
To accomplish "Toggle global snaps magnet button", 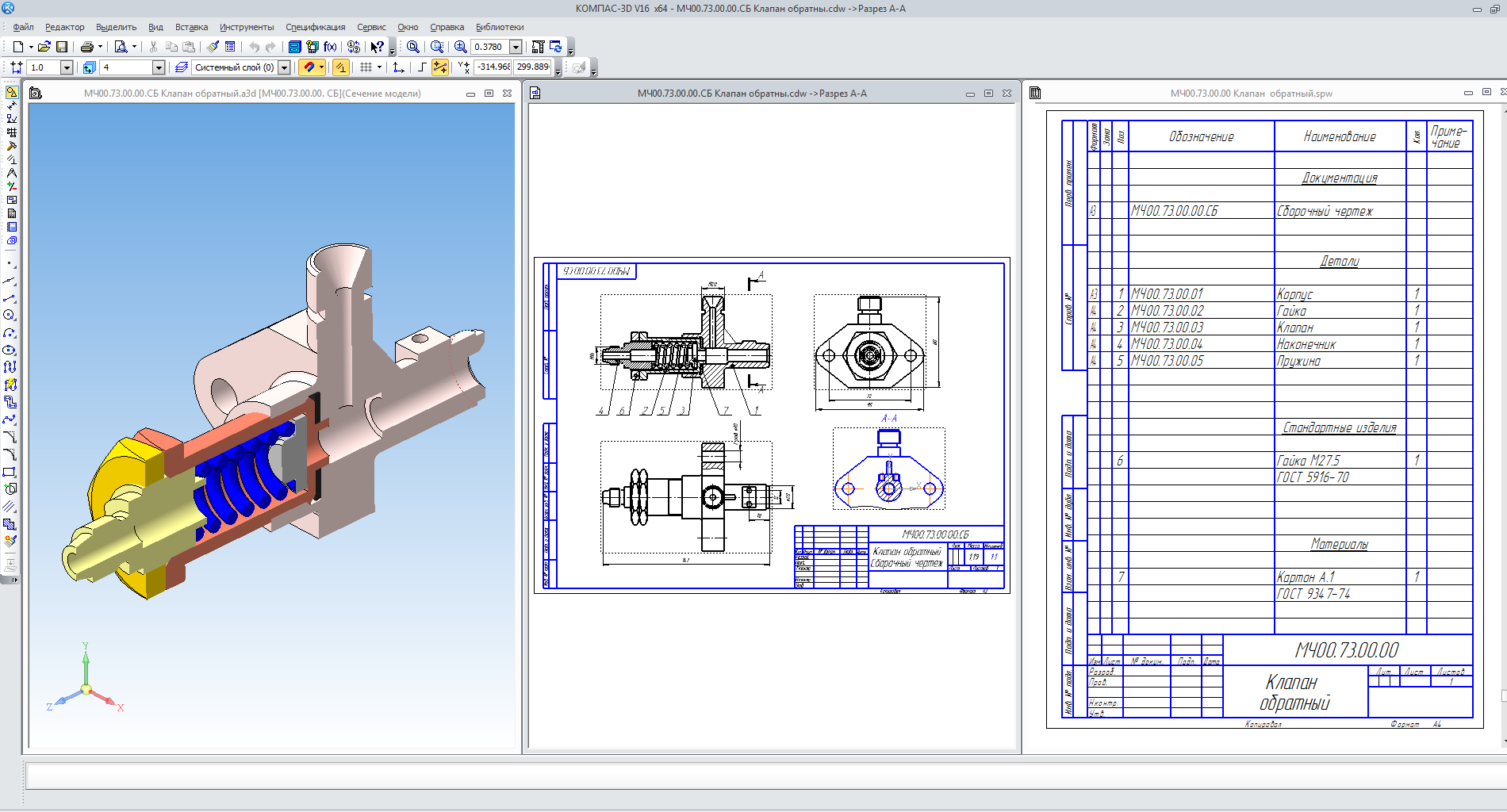I will [x=308, y=67].
